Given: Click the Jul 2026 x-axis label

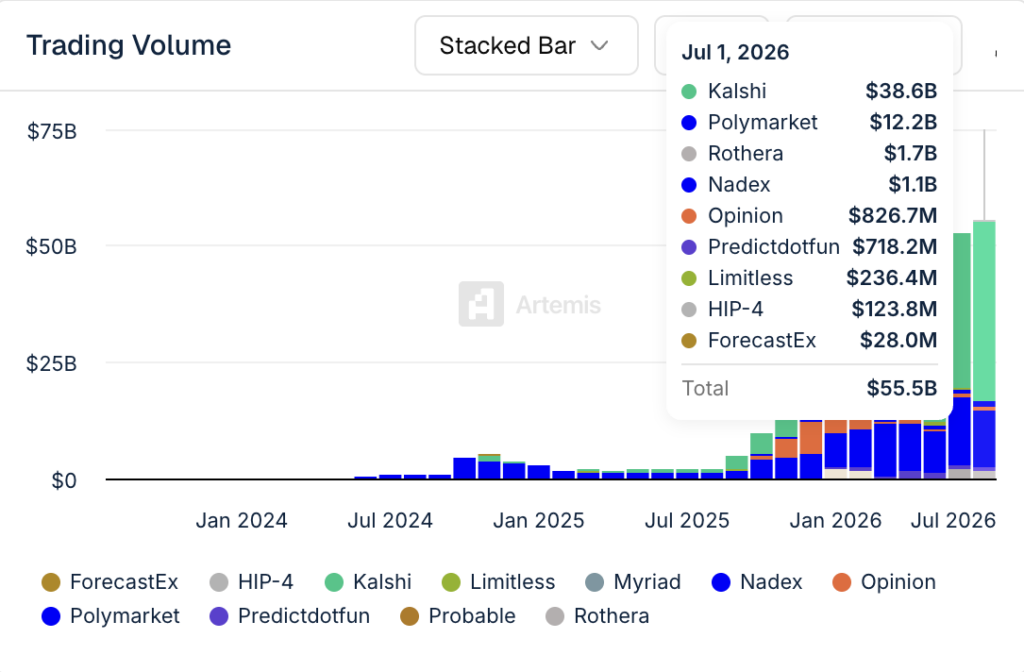Looking at the screenshot, I should pyautogui.click(x=953, y=520).
